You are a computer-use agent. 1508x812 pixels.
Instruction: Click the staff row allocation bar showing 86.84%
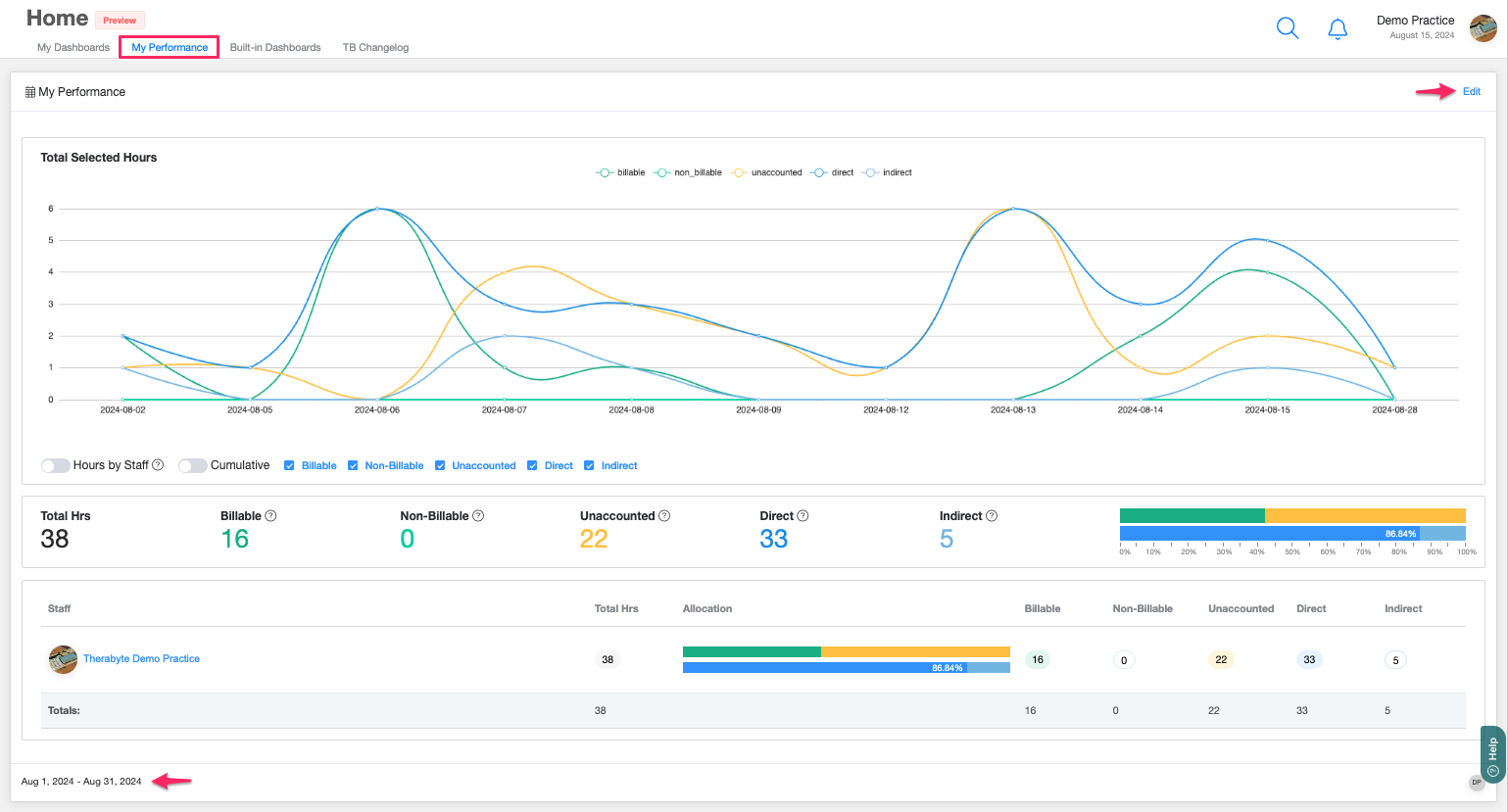825,668
